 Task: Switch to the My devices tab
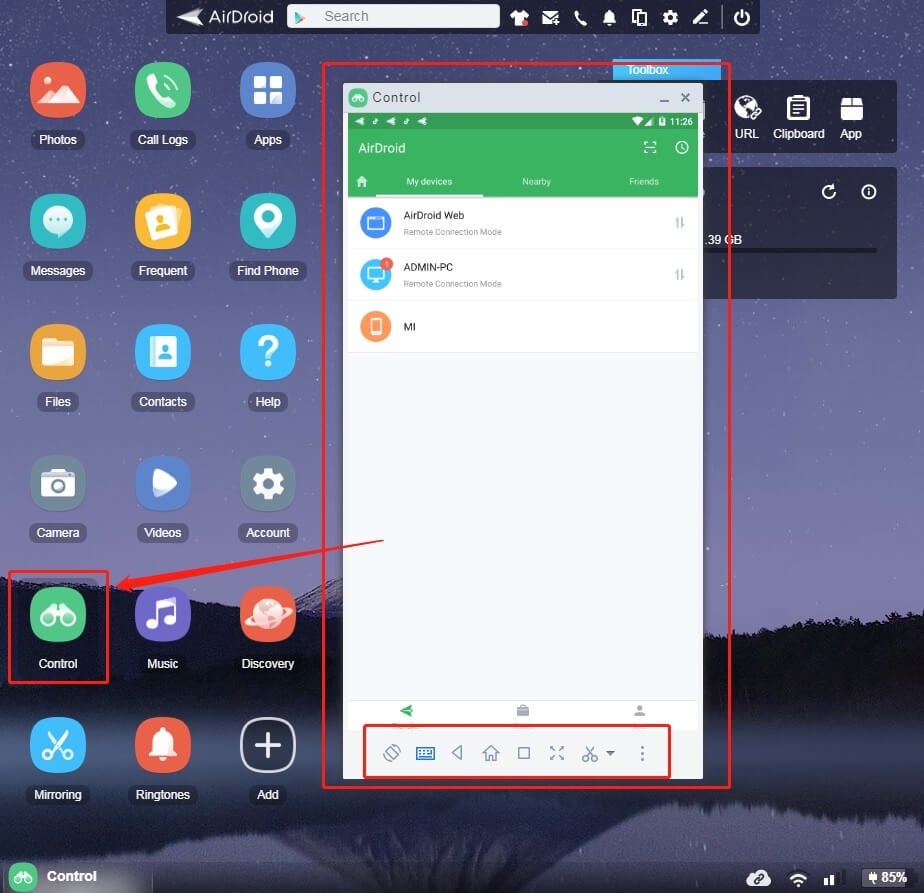click(x=429, y=182)
